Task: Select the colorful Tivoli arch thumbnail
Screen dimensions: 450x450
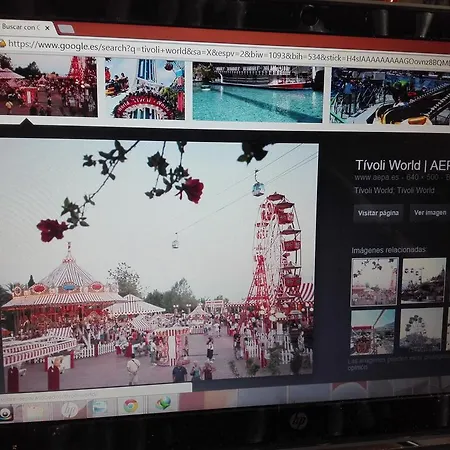Action: tap(145, 88)
